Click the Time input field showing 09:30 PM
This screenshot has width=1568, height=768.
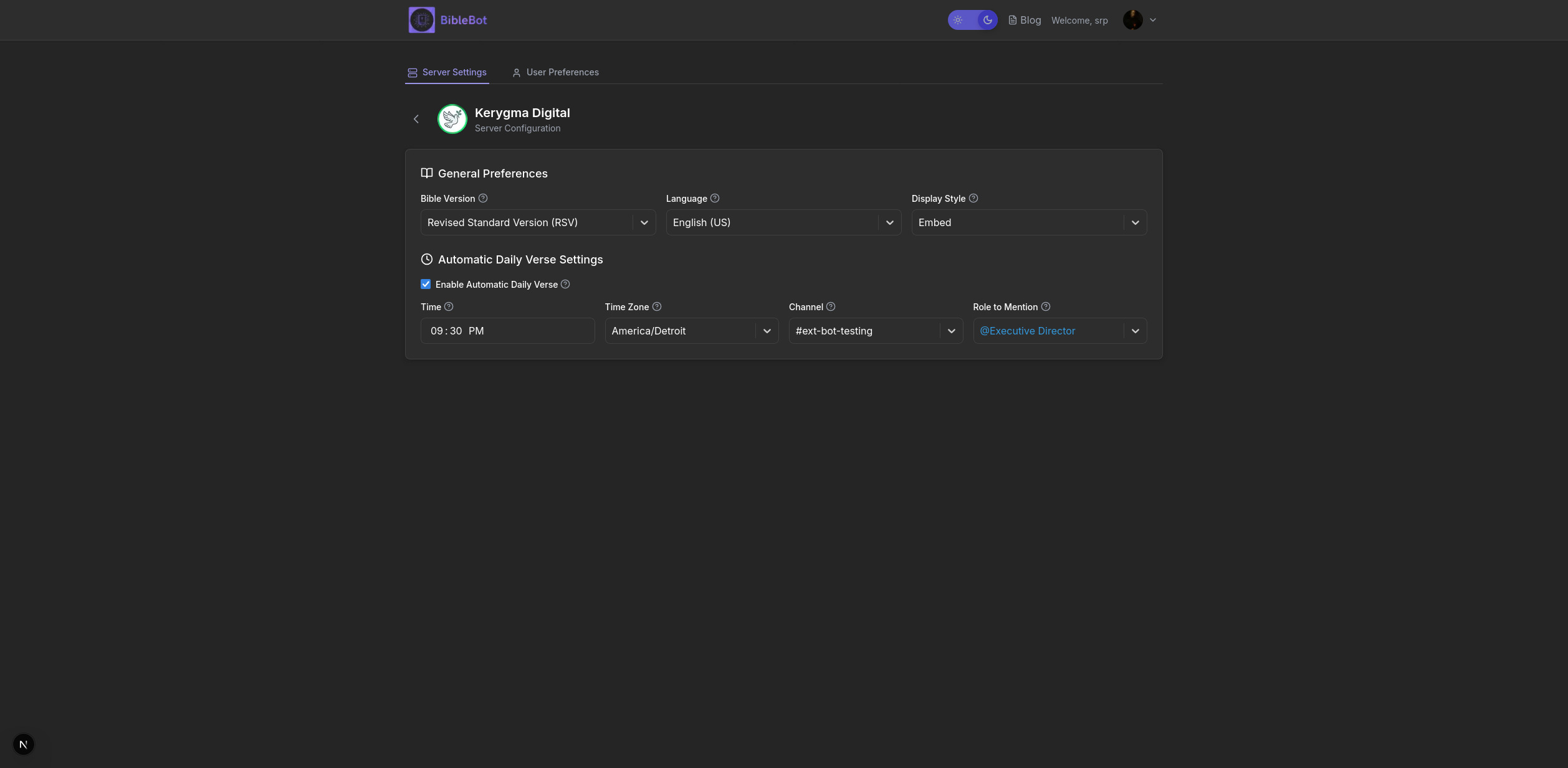(507, 331)
